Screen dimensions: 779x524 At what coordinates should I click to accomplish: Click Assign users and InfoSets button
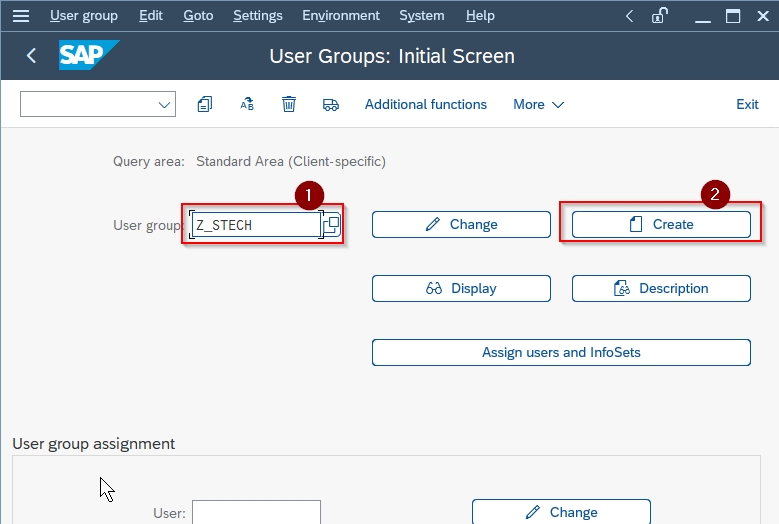(x=561, y=353)
